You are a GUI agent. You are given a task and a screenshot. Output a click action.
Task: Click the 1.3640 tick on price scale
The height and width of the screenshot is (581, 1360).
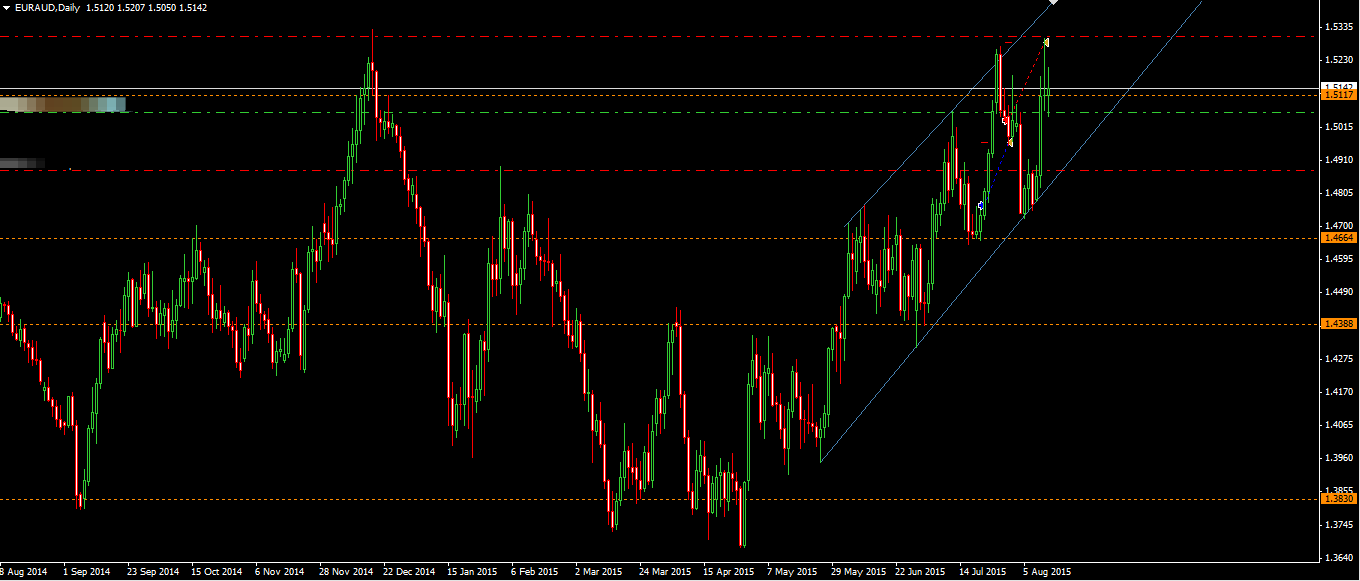pos(1340,557)
